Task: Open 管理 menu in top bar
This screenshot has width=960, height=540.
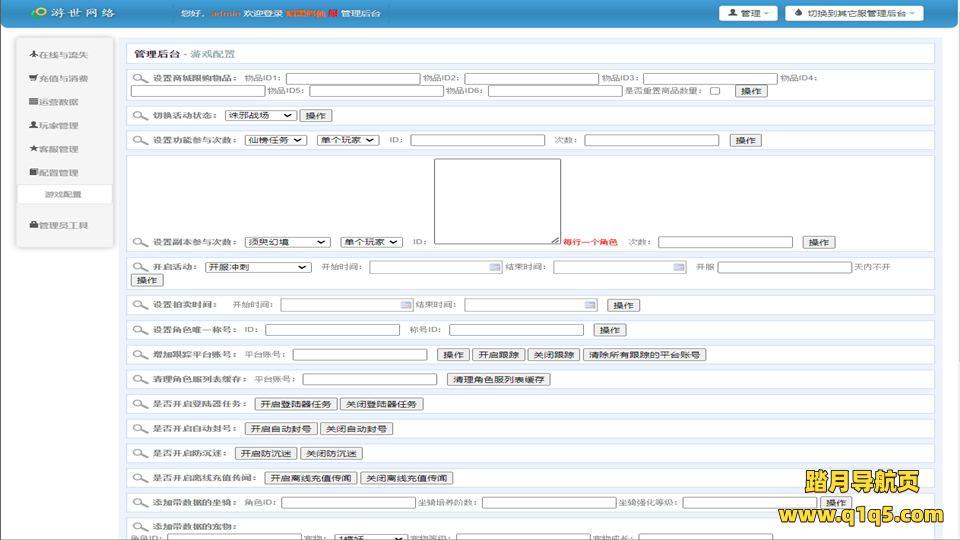Action: [x=749, y=13]
